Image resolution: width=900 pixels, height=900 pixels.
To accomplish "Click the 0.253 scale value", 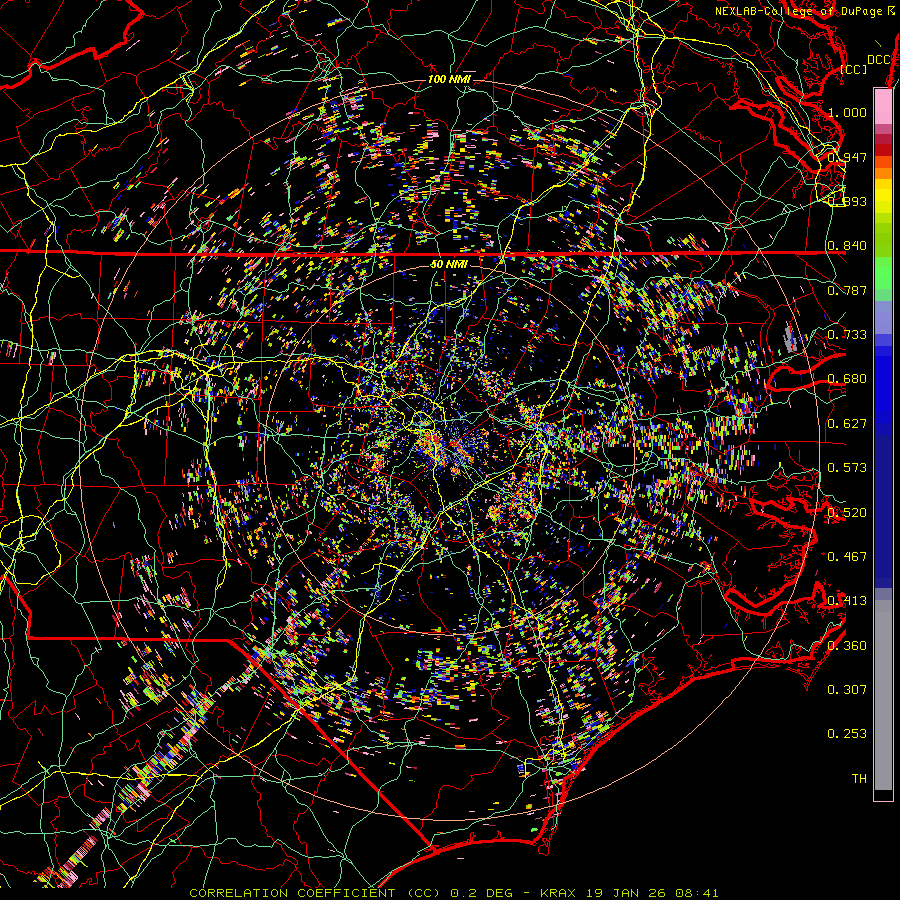I will coord(847,734).
